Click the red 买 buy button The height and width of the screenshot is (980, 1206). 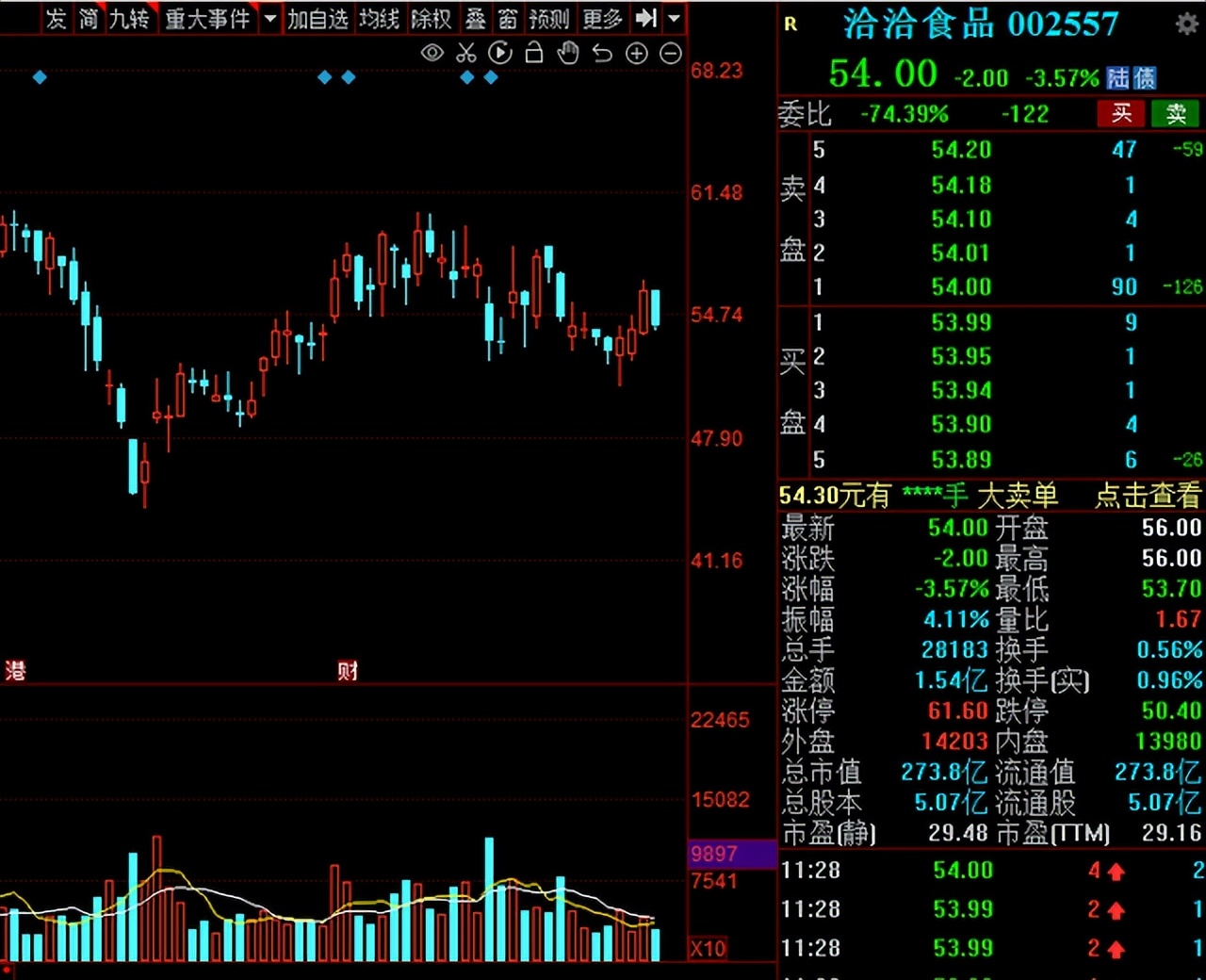click(1121, 114)
